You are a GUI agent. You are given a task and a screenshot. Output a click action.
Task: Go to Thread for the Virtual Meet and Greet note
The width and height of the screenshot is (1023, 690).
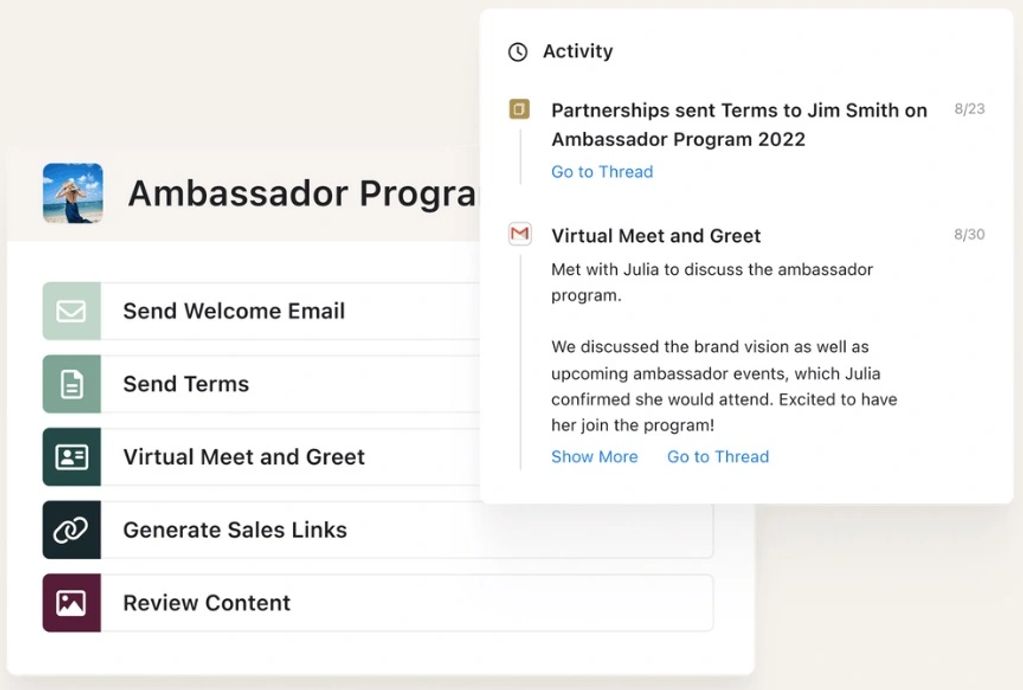pos(718,457)
